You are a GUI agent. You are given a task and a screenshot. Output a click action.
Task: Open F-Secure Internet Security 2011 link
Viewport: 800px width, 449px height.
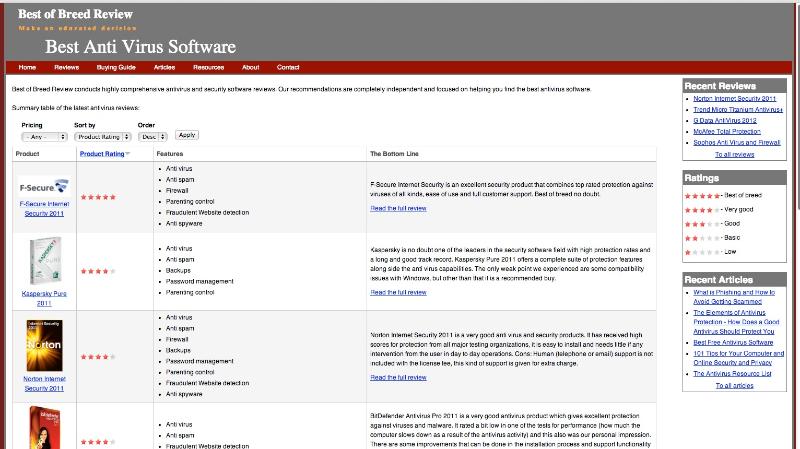(44, 209)
